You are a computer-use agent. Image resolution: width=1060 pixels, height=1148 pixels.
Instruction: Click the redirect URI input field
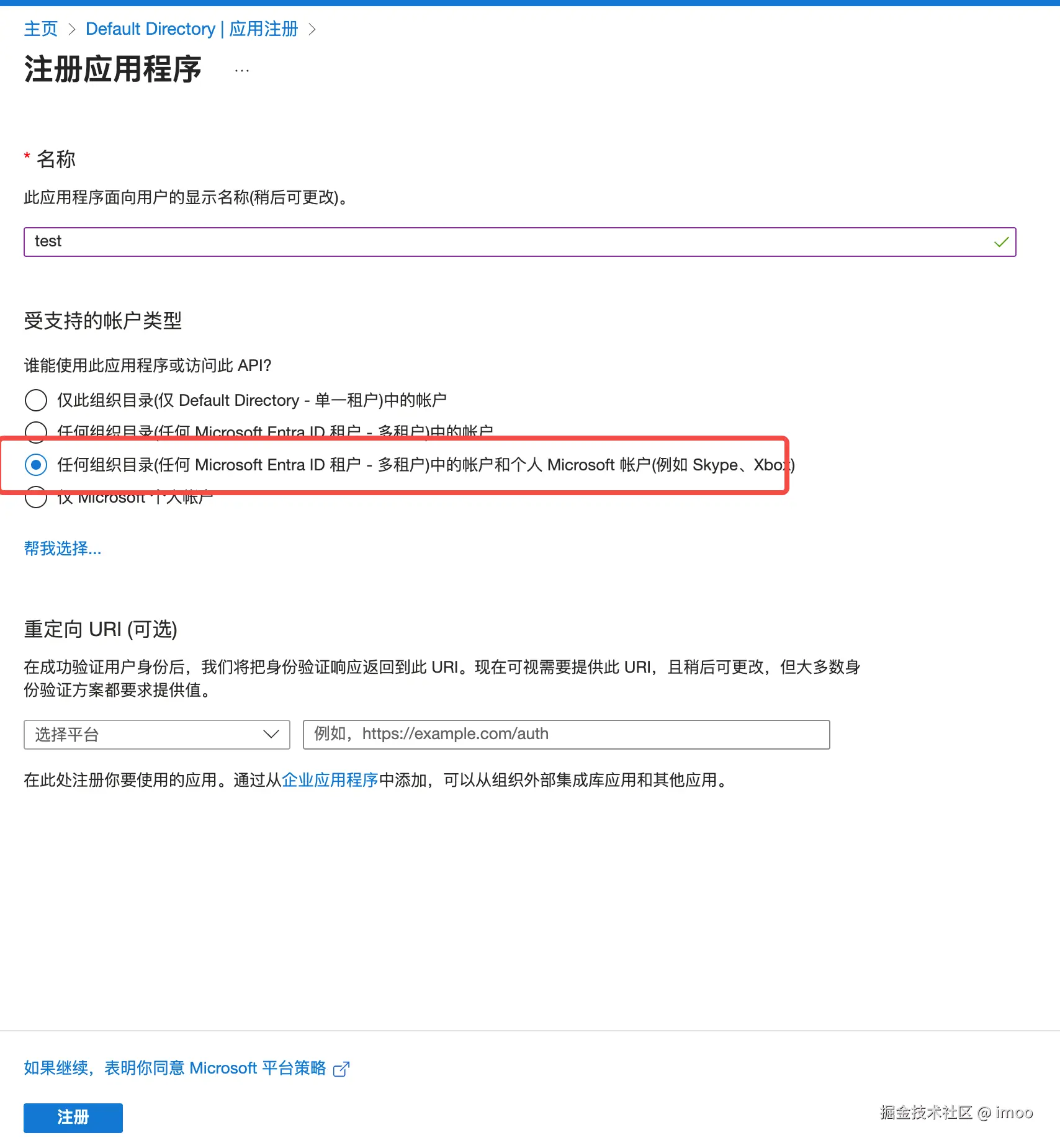click(x=567, y=735)
